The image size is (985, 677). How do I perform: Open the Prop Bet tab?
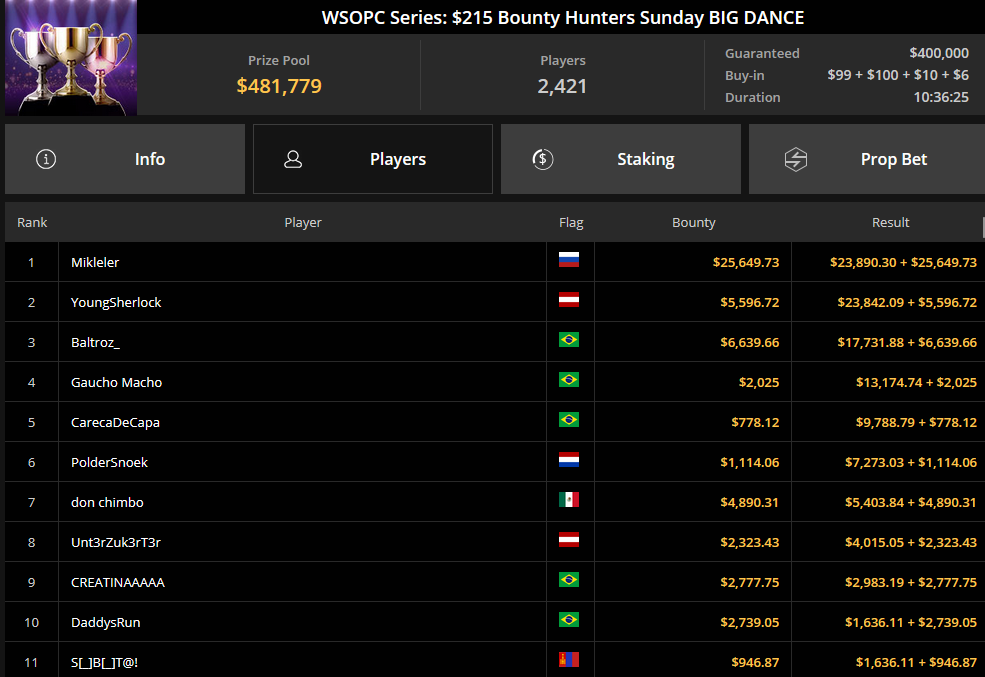coord(867,159)
